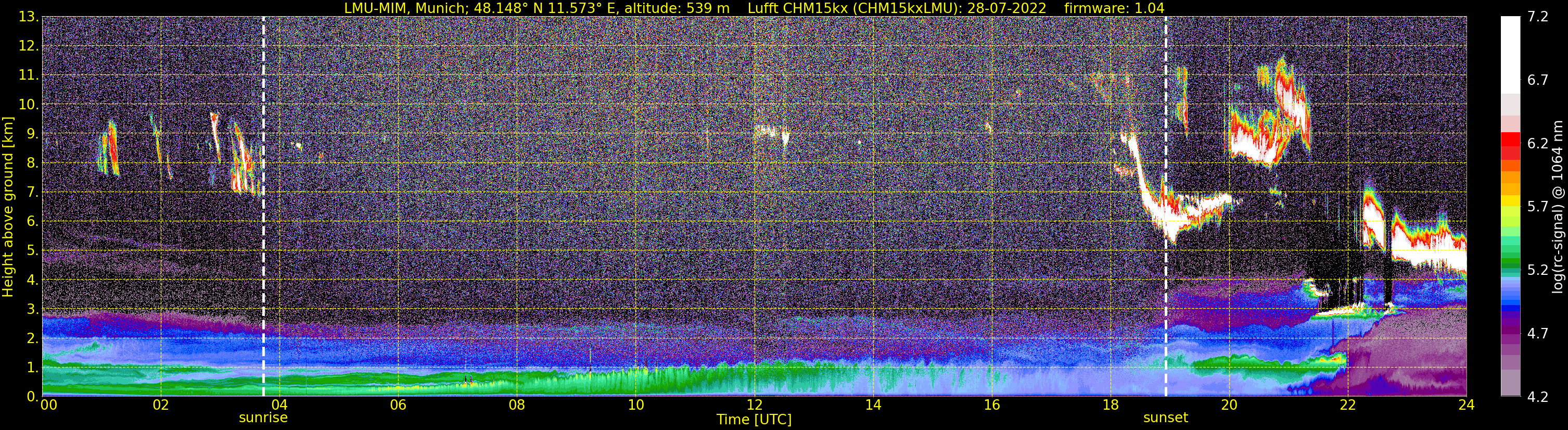Click the time axis tick '12'

coord(754,405)
